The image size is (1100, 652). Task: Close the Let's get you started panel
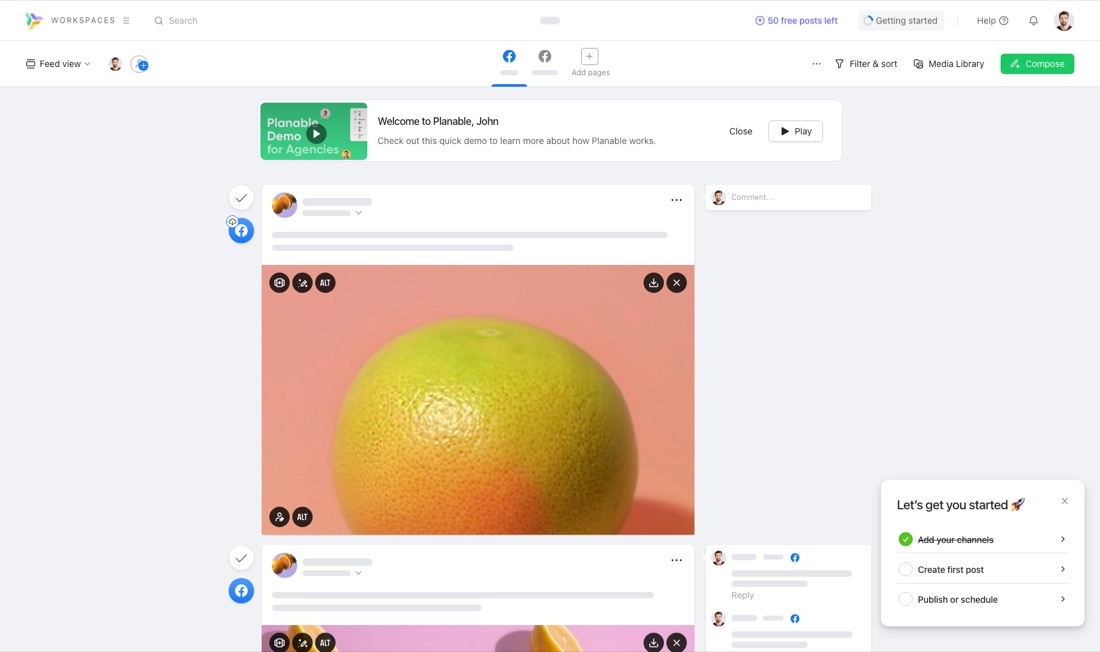pyautogui.click(x=1064, y=501)
